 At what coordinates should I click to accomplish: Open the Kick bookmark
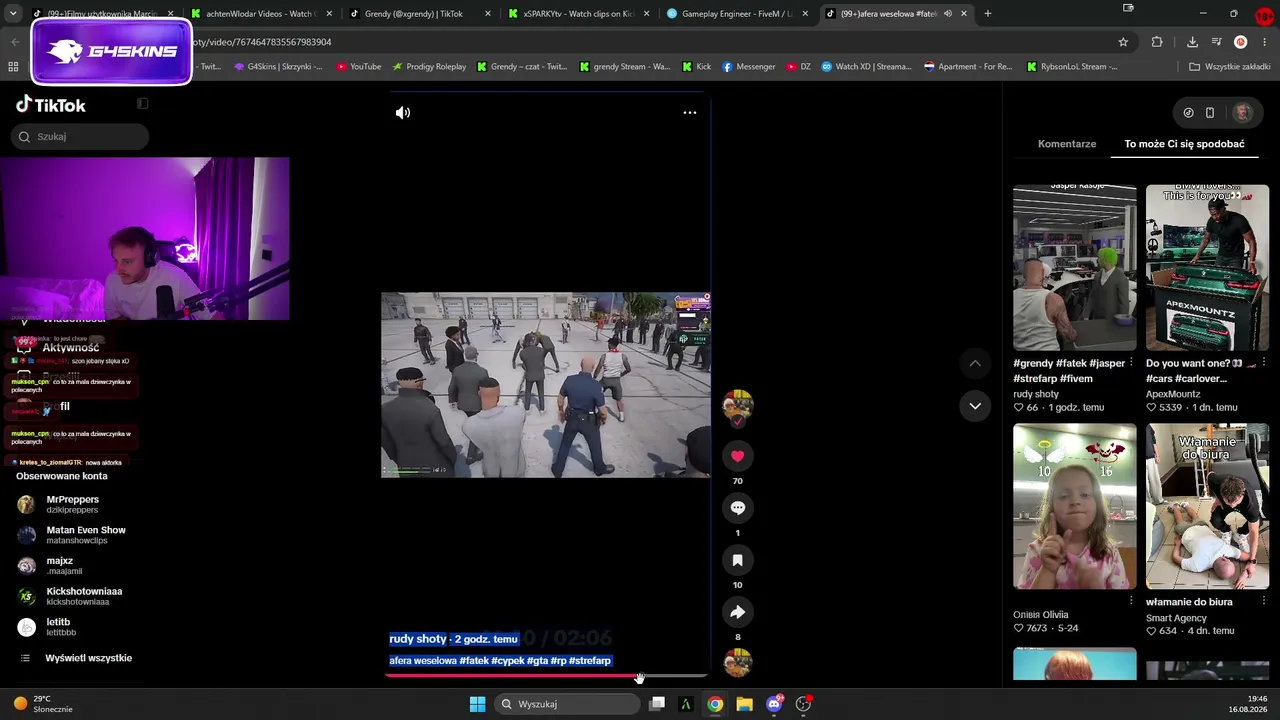(x=696, y=67)
